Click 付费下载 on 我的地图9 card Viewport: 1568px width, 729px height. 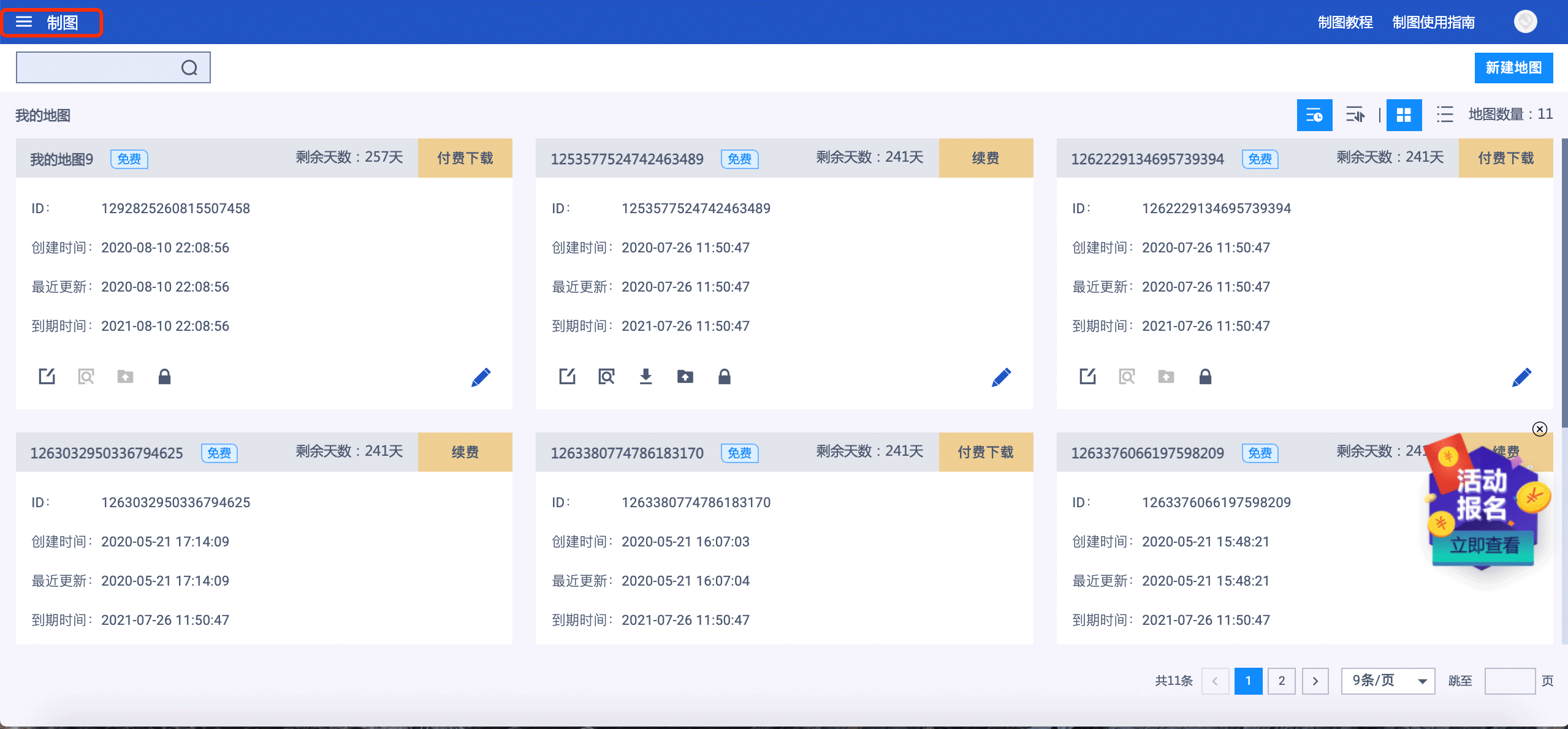coord(465,158)
